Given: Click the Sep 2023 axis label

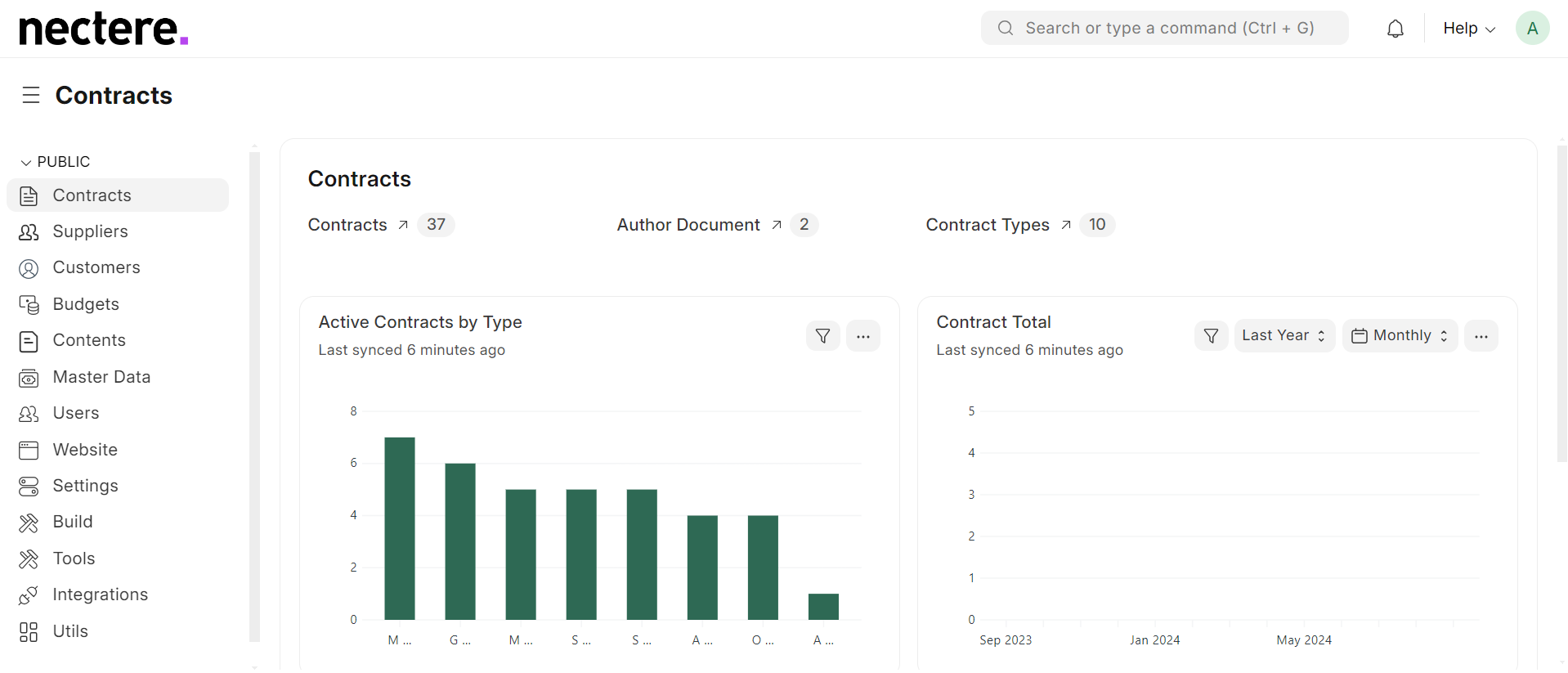Looking at the screenshot, I should click(1006, 640).
